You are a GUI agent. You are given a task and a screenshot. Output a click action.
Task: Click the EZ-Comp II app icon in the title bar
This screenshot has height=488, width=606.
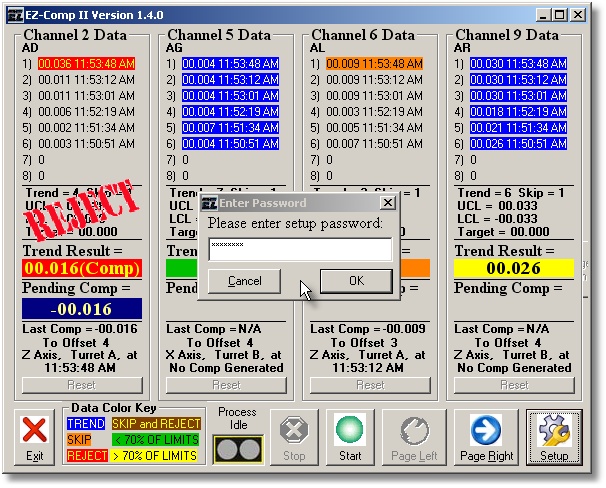tap(15, 15)
